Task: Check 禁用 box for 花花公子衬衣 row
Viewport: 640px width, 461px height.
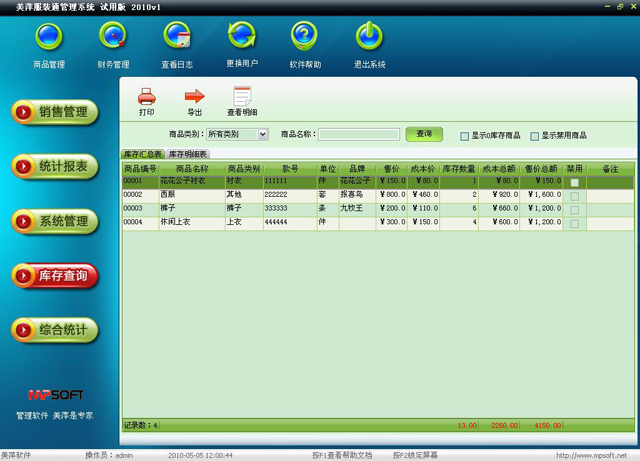Action: pyautogui.click(x=574, y=182)
